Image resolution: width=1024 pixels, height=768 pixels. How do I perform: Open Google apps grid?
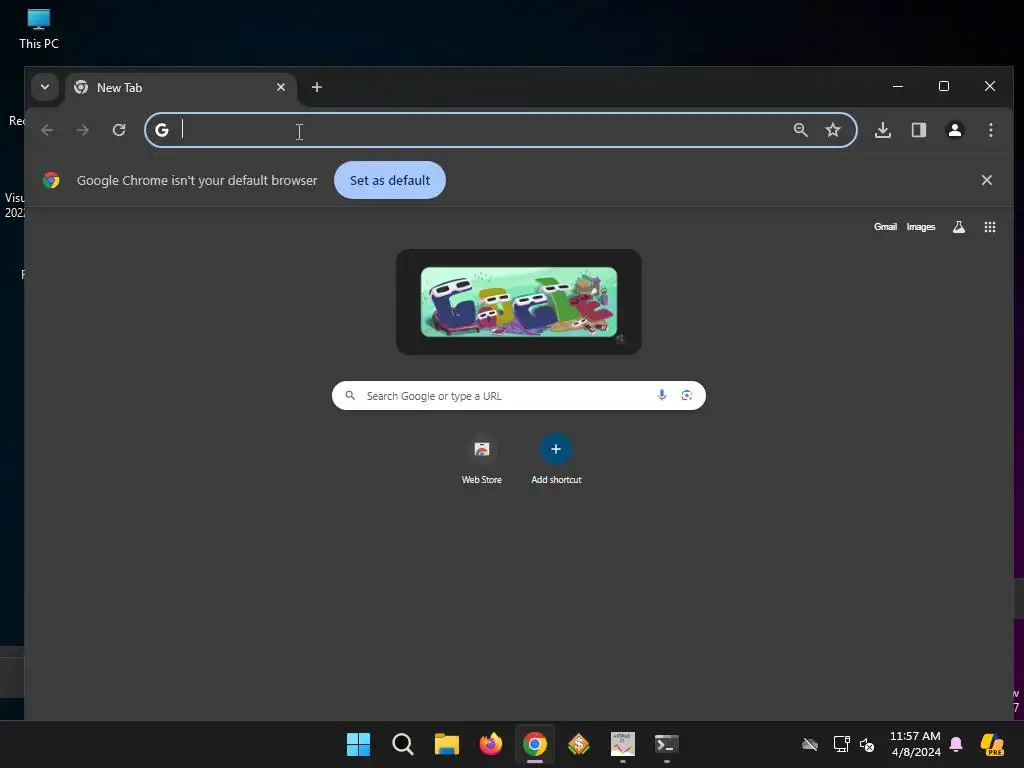[x=990, y=227]
